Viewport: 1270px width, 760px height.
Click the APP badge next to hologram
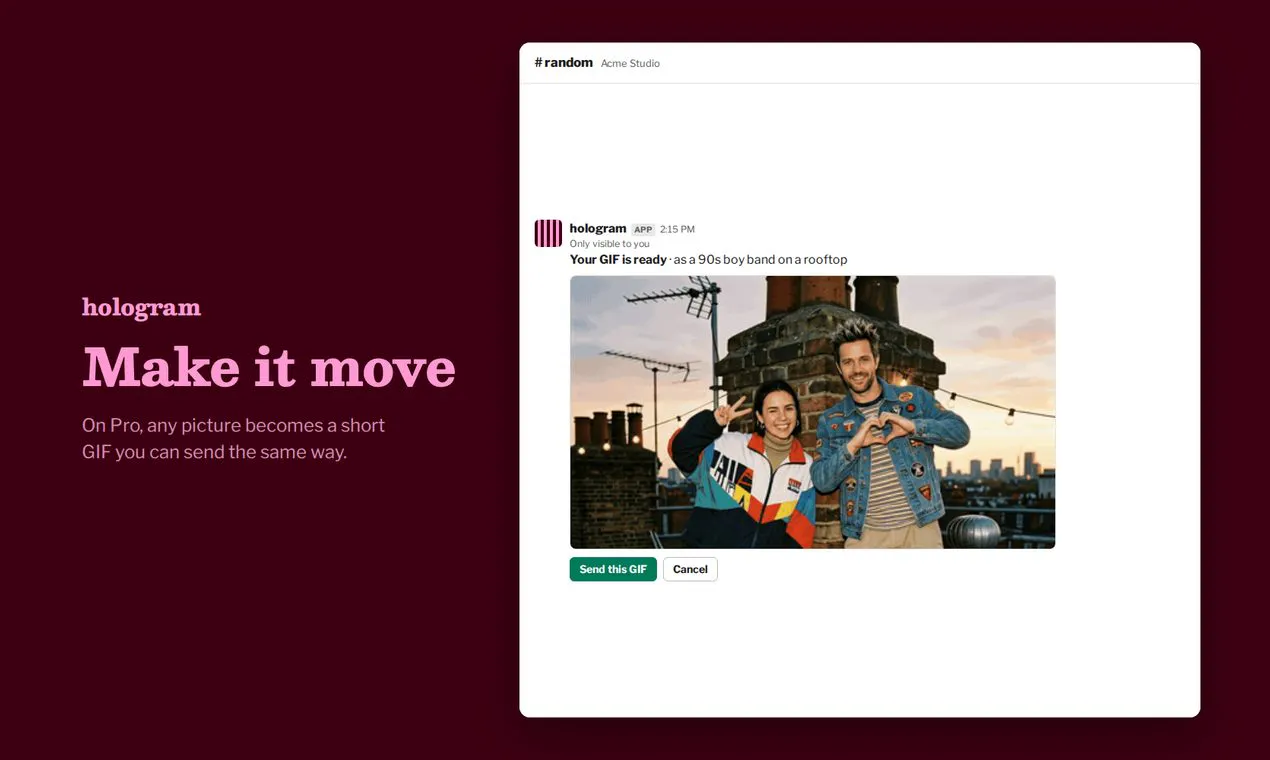pos(643,229)
